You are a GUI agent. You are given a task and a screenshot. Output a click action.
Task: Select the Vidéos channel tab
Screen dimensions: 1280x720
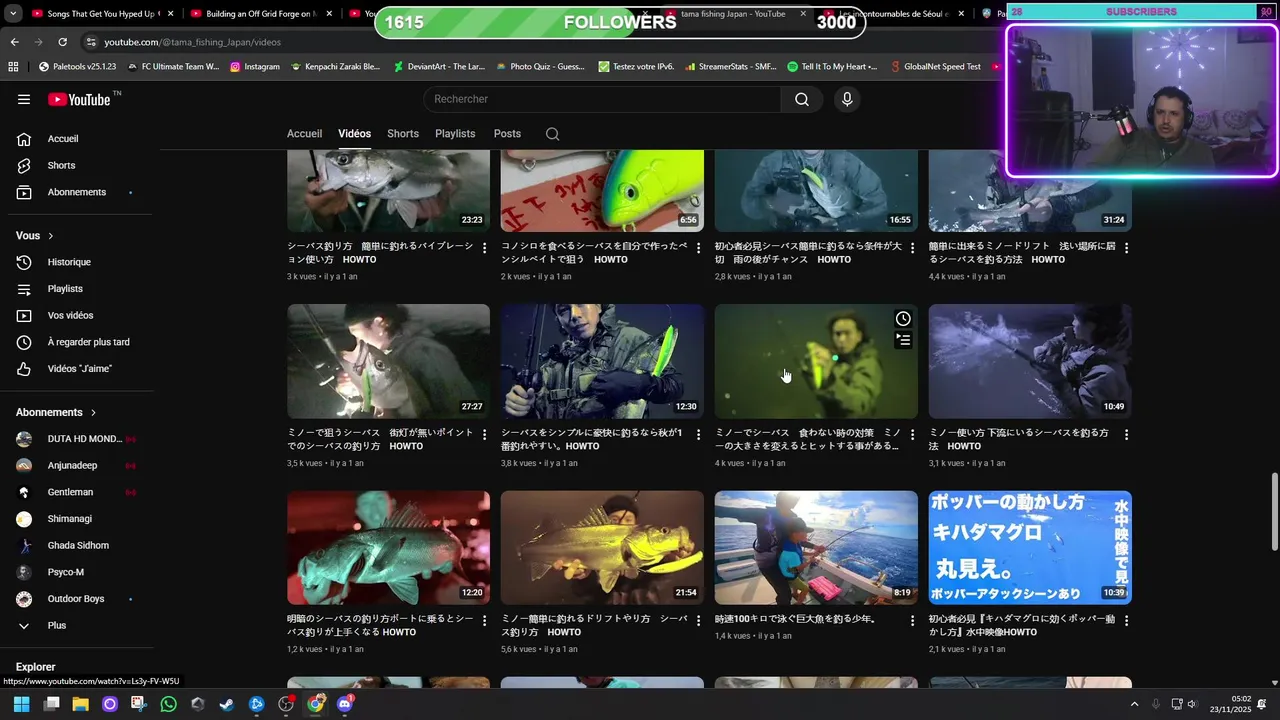[x=354, y=134]
